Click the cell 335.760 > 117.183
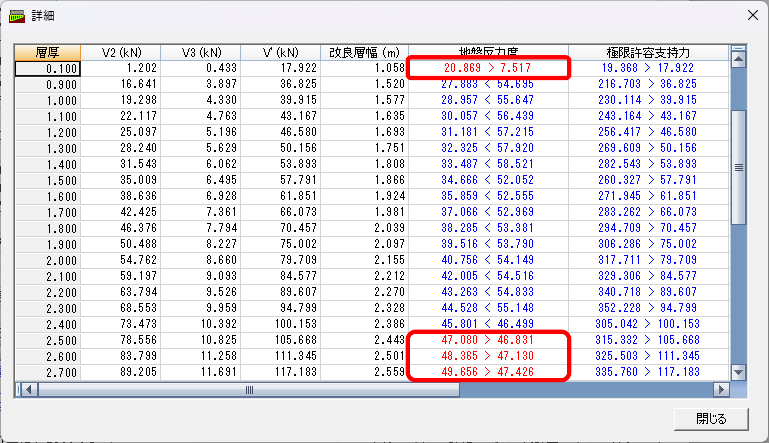The image size is (769, 443). point(648,372)
